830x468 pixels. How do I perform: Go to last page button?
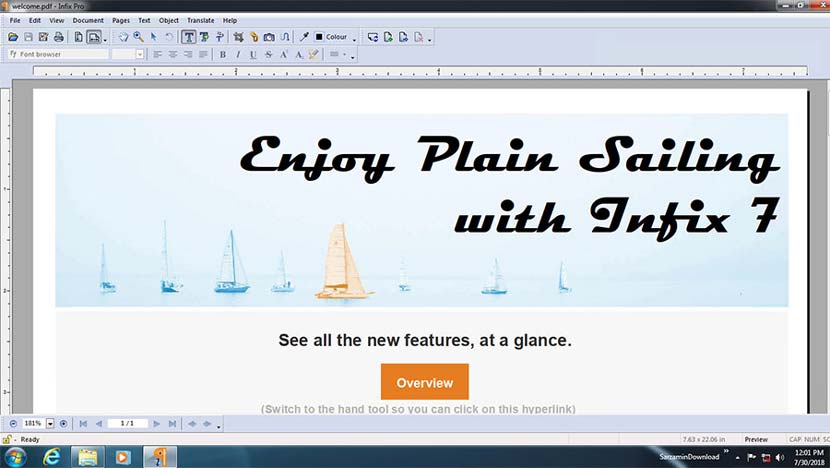point(172,424)
